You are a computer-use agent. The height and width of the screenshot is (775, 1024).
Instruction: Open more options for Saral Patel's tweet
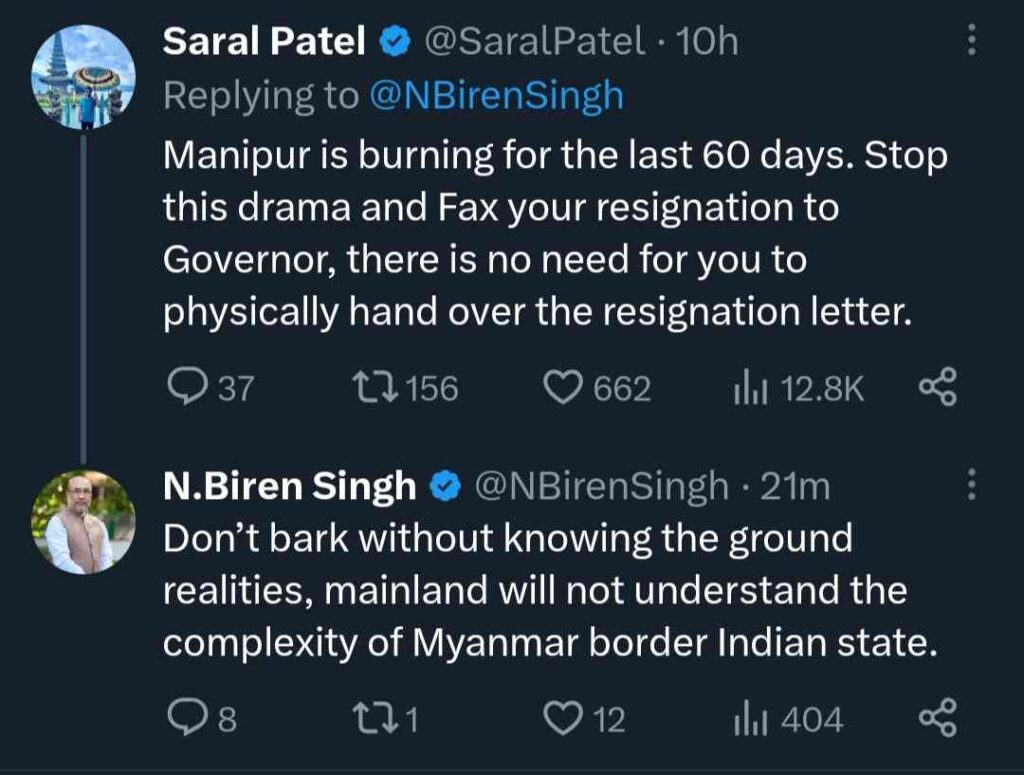coord(969,41)
